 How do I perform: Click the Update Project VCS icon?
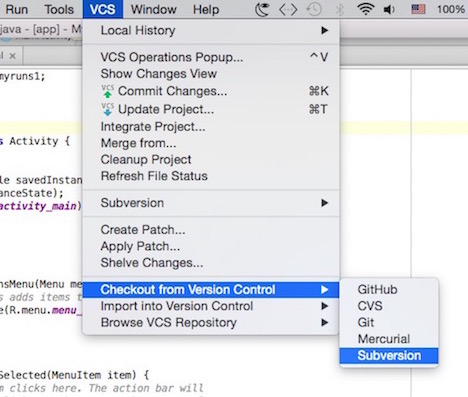[x=107, y=109]
